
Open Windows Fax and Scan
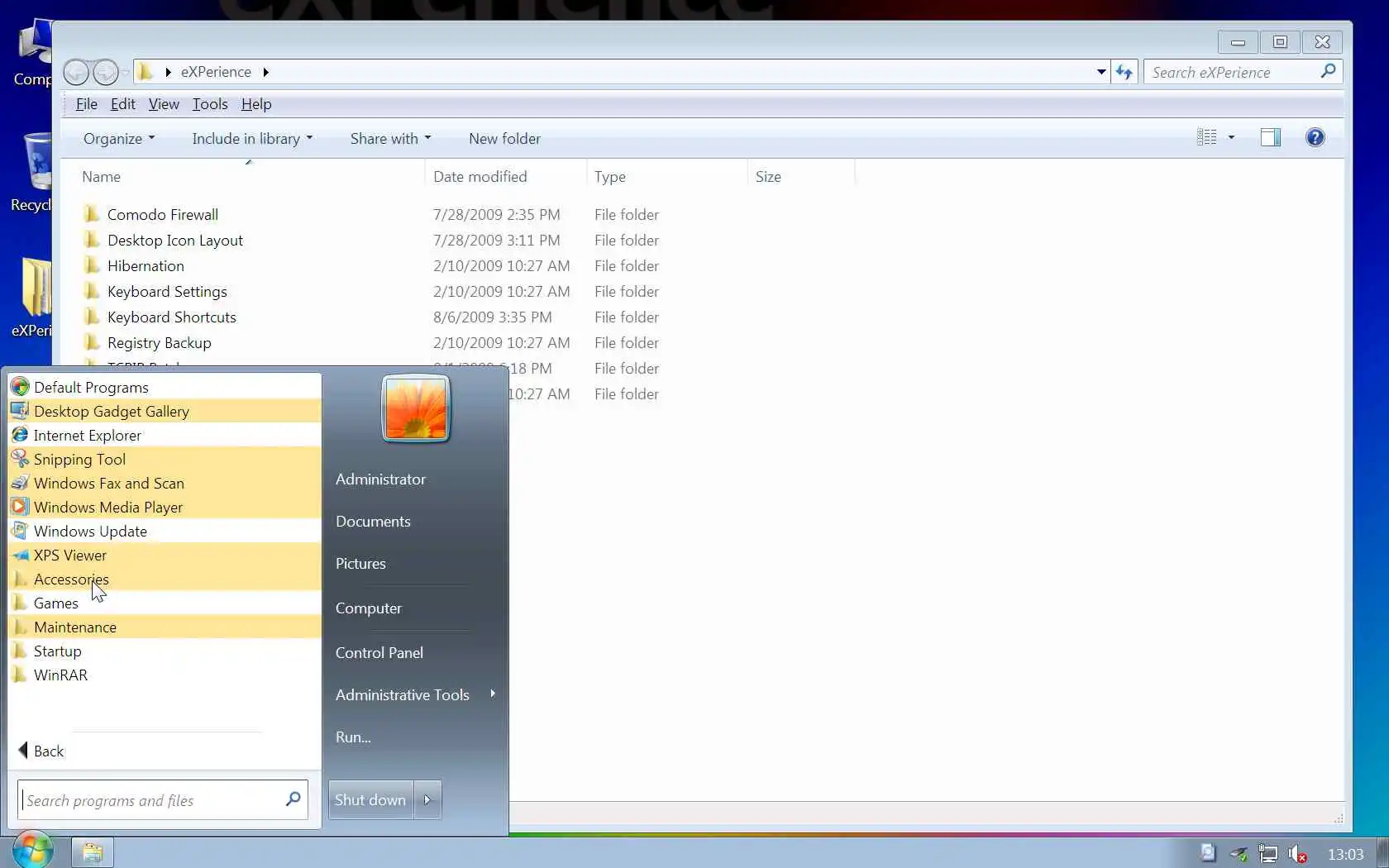pyautogui.click(x=165, y=483)
